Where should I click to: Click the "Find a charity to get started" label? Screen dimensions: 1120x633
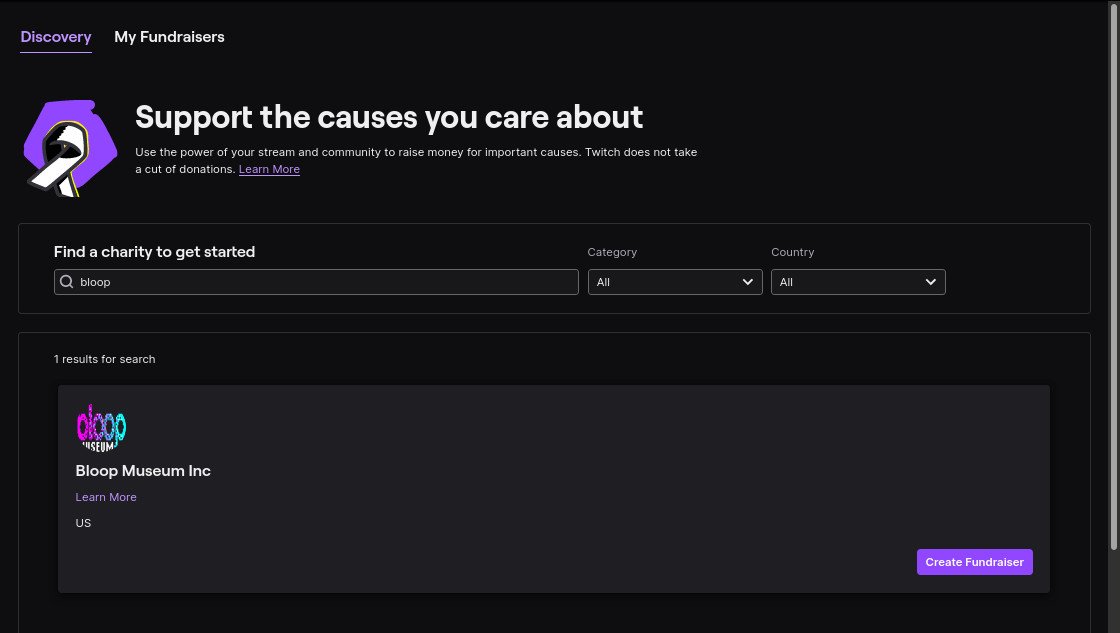[x=154, y=252]
